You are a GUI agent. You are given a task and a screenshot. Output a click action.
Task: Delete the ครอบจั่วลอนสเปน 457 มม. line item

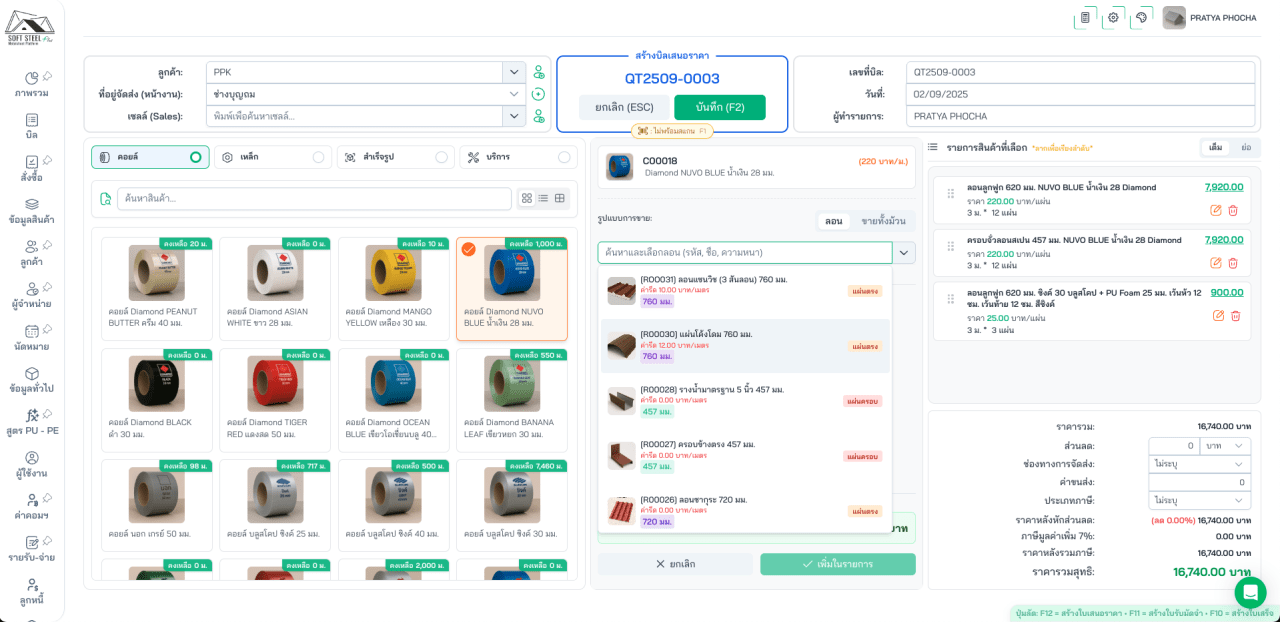(x=1233, y=263)
